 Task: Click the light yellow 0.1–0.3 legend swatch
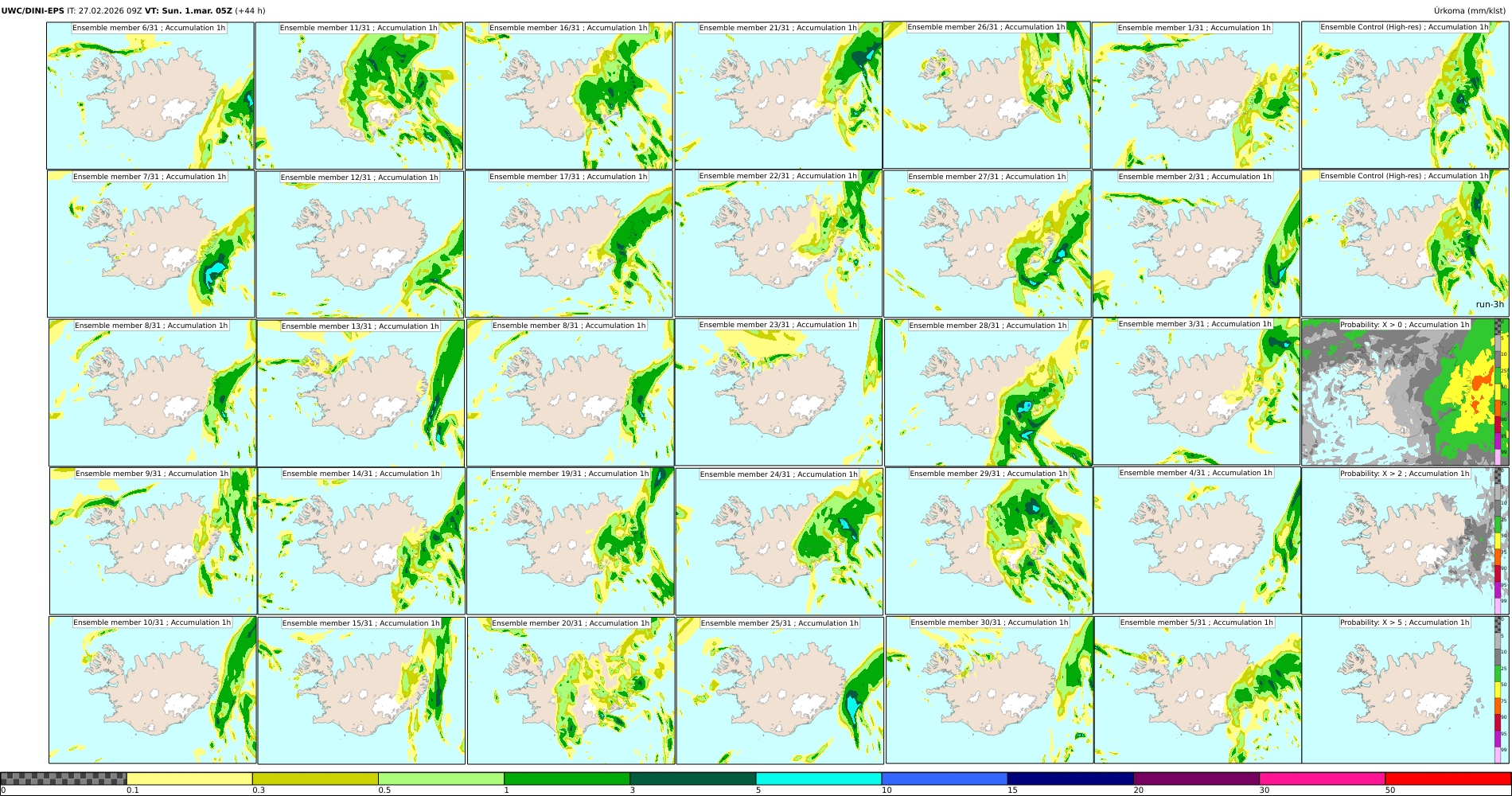189,778
